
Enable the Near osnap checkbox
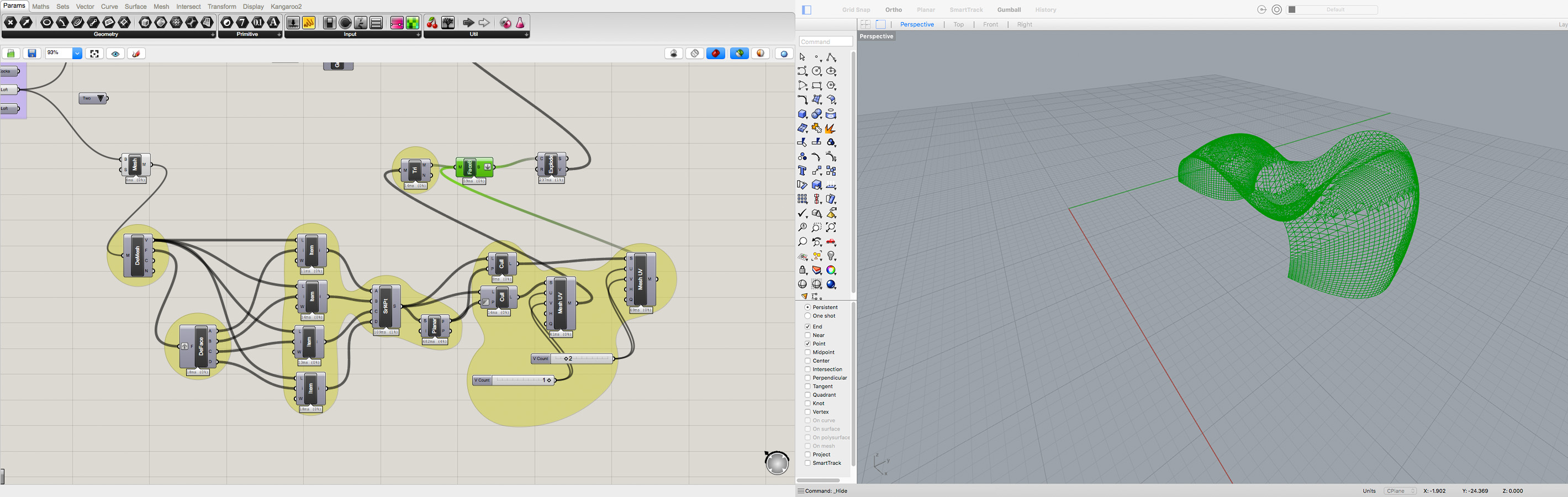(807, 335)
